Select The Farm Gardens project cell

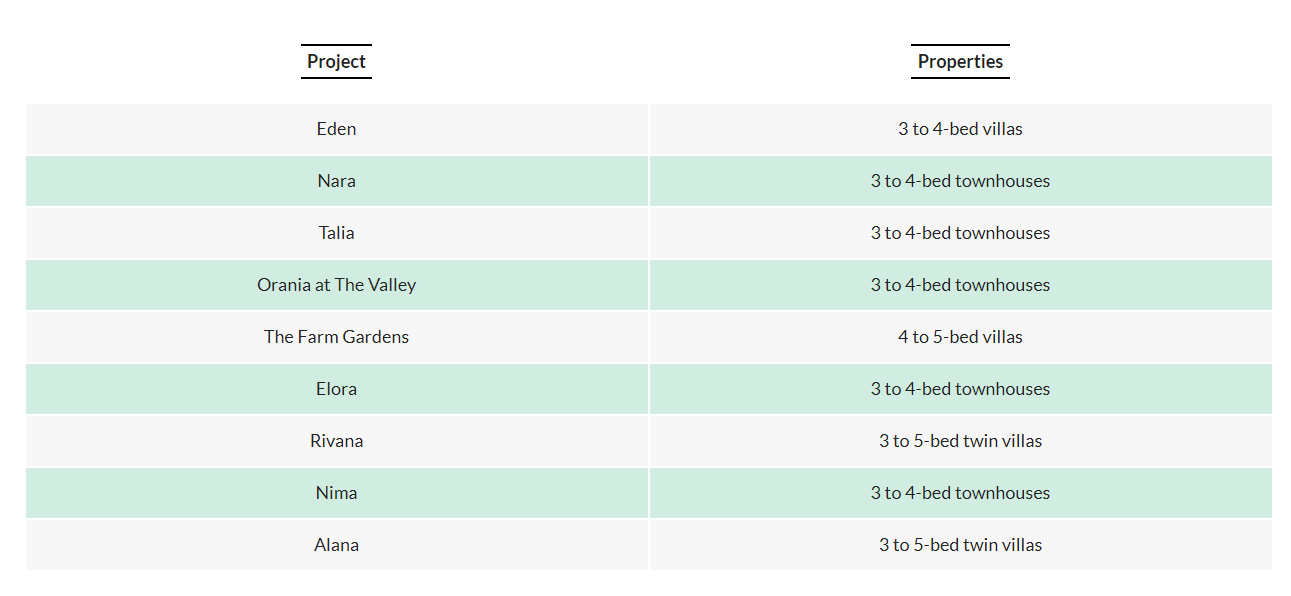(x=336, y=337)
